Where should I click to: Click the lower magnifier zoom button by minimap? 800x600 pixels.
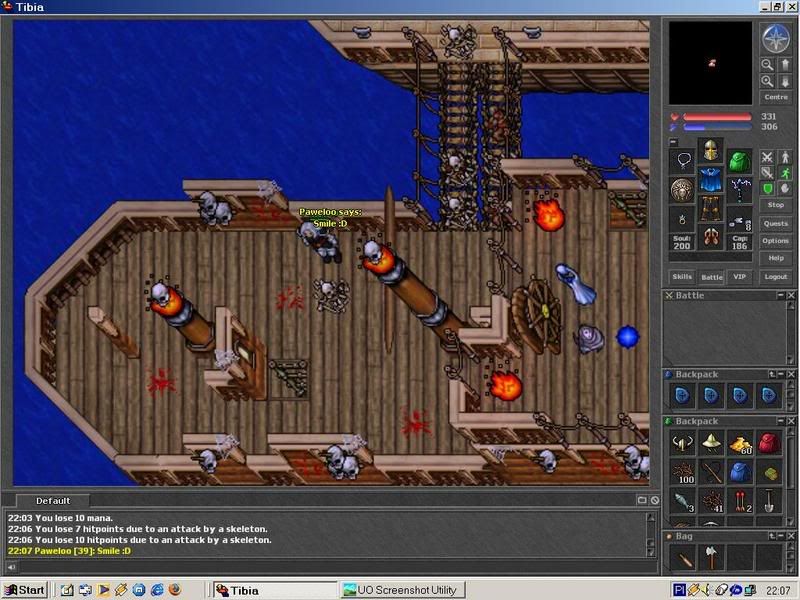pos(767,81)
